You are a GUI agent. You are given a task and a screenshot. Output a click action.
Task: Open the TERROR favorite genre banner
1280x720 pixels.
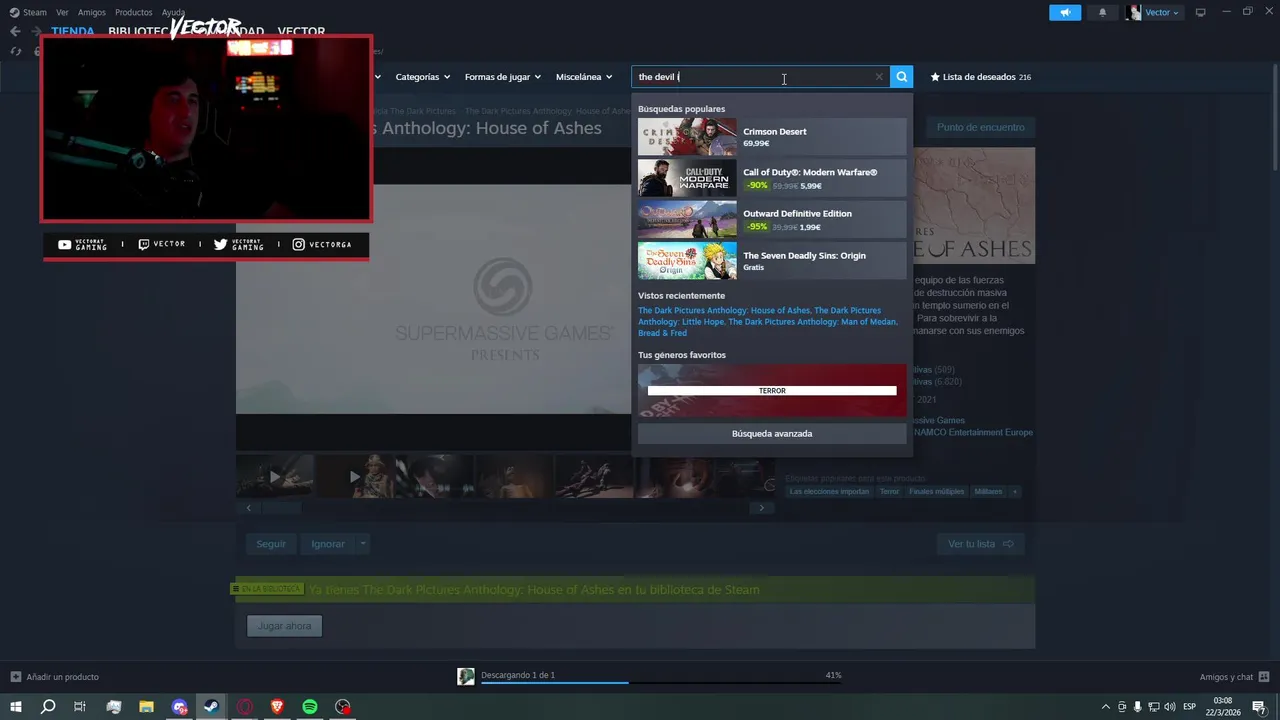[x=772, y=390]
